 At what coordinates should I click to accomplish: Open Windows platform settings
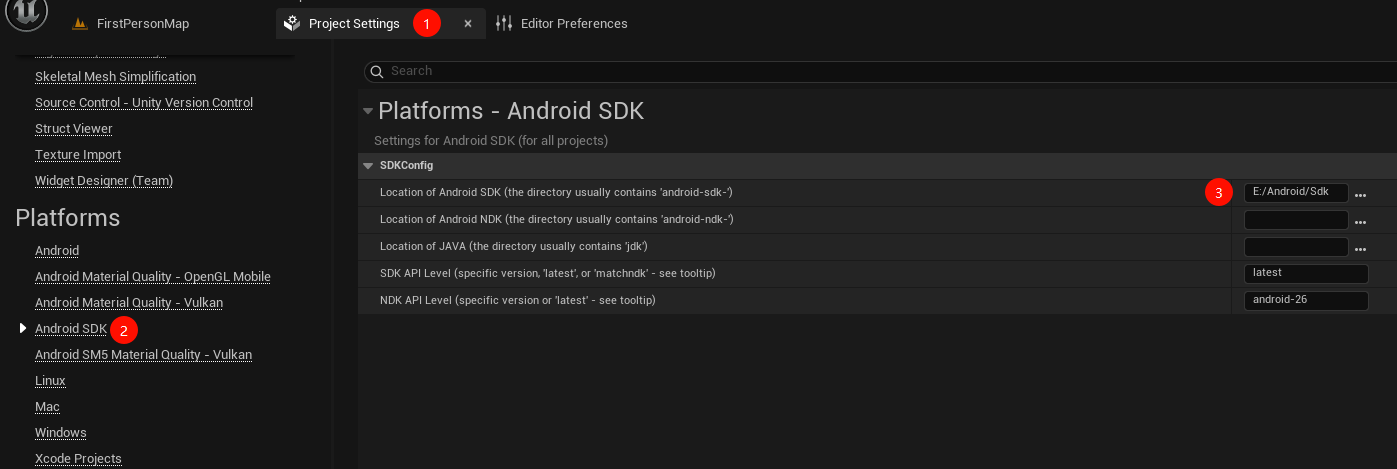61,433
